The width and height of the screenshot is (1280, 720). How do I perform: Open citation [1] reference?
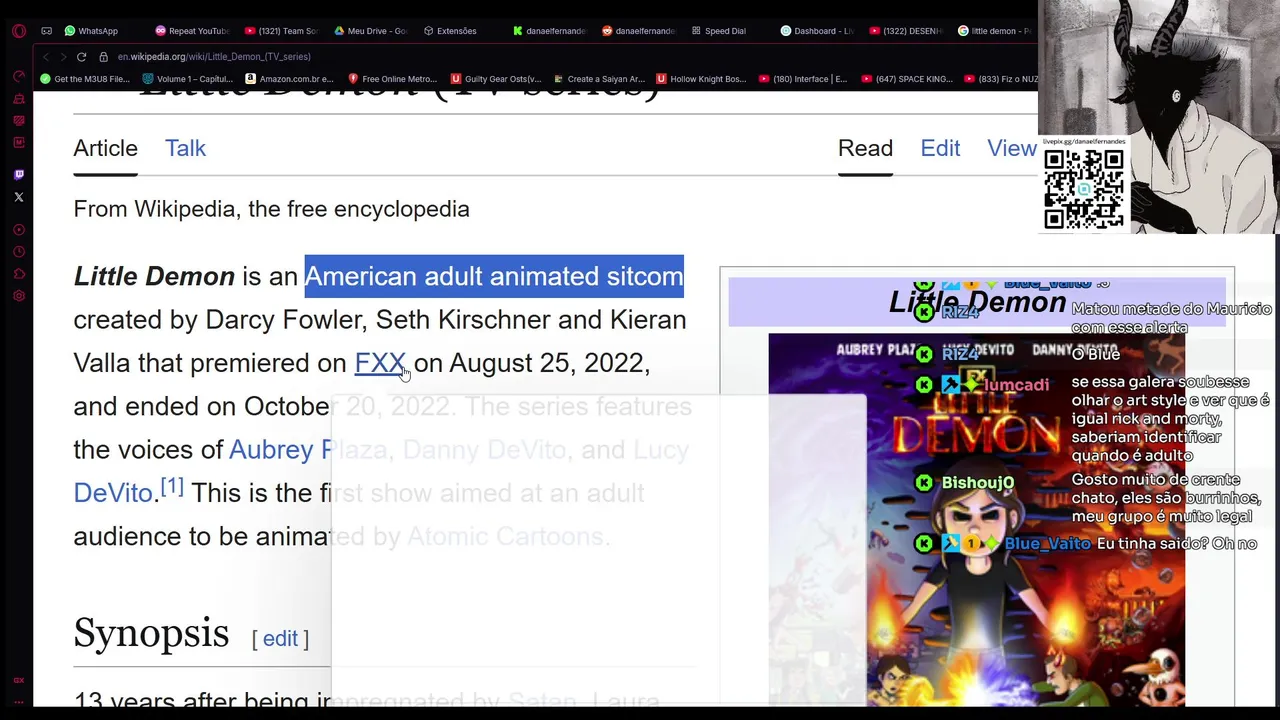coord(172,487)
